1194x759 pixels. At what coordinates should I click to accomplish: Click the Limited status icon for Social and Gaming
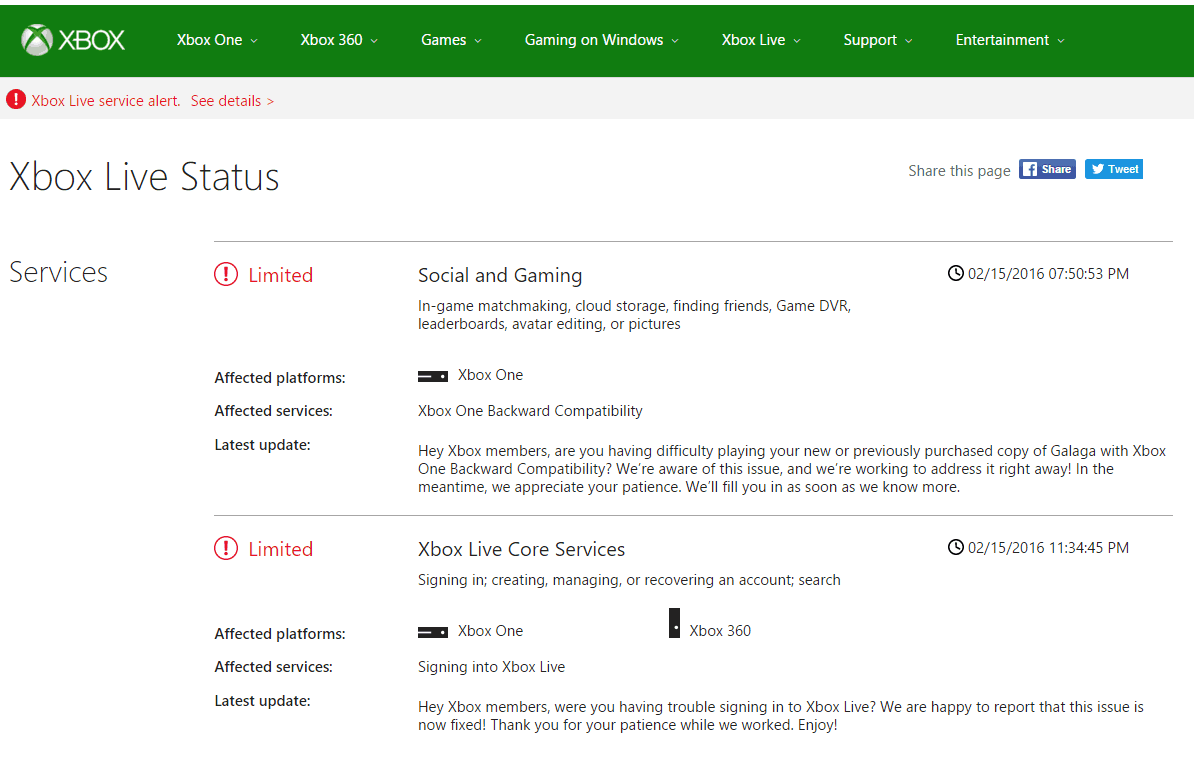click(226, 274)
